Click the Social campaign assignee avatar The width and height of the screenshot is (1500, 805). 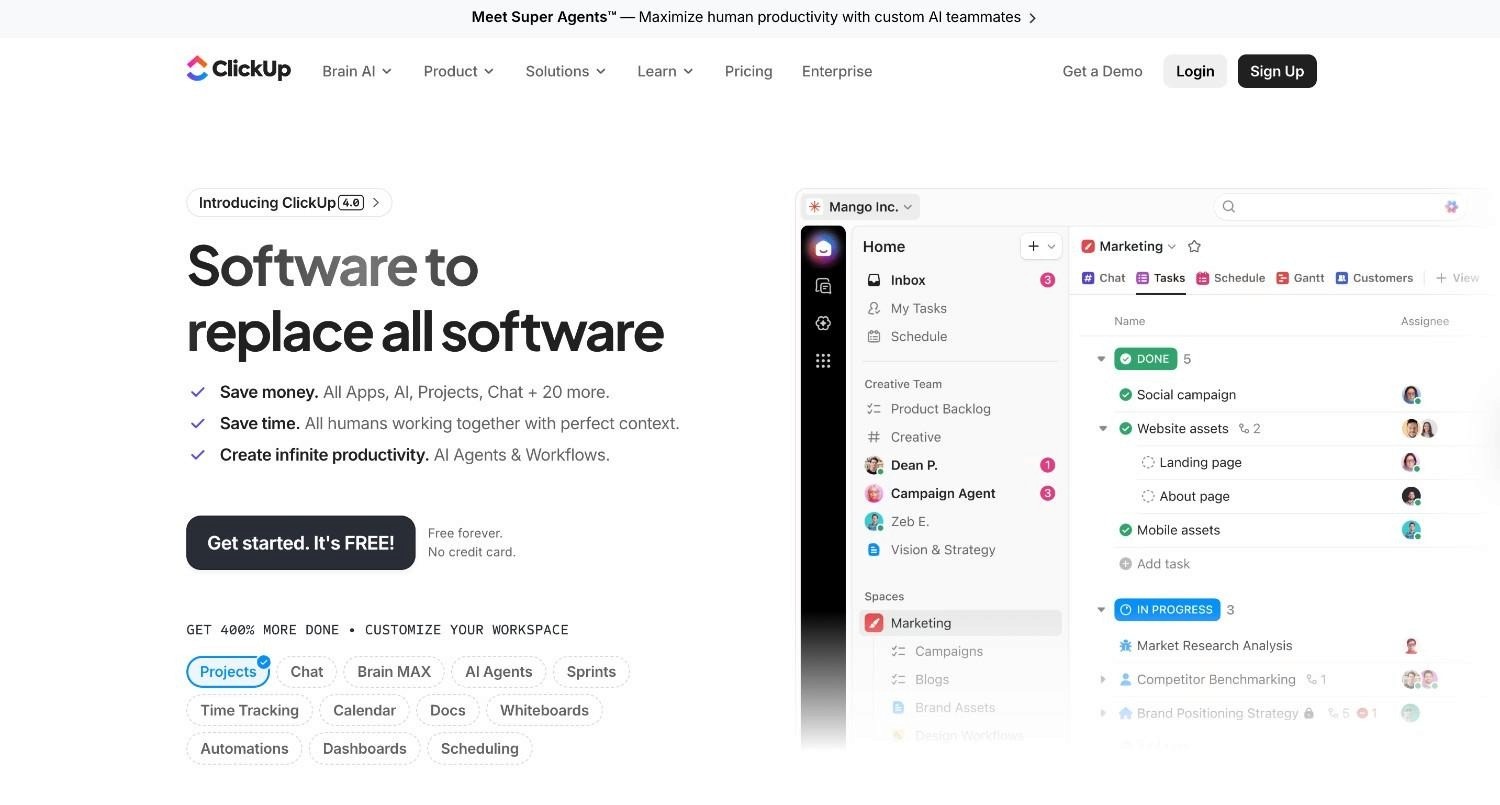[x=1411, y=395]
